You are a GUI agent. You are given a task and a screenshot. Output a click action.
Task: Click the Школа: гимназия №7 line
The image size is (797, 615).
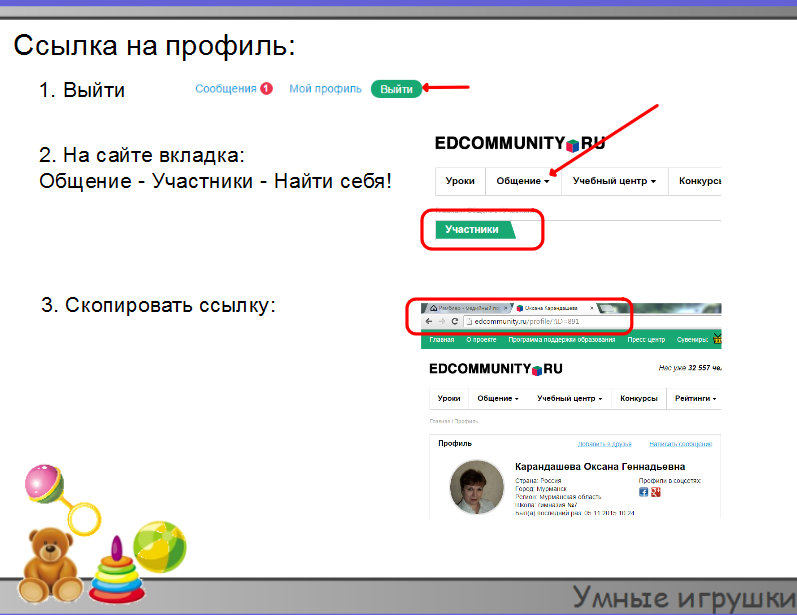[546, 505]
